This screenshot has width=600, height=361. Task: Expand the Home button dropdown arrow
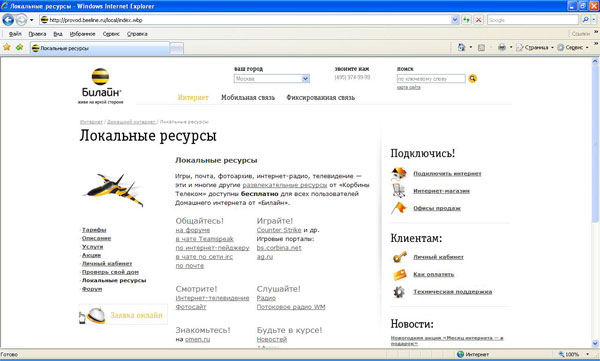[x=471, y=47]
